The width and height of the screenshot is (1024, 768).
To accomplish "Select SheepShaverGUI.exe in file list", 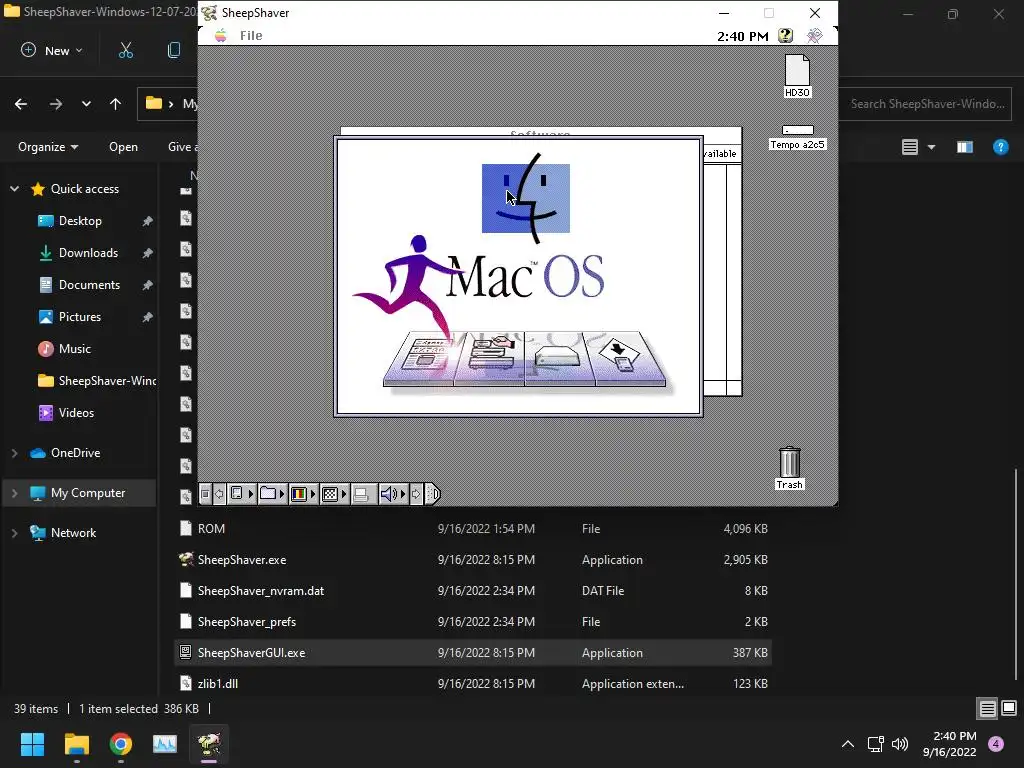I will pyautogui.click(x=473, y=652).
